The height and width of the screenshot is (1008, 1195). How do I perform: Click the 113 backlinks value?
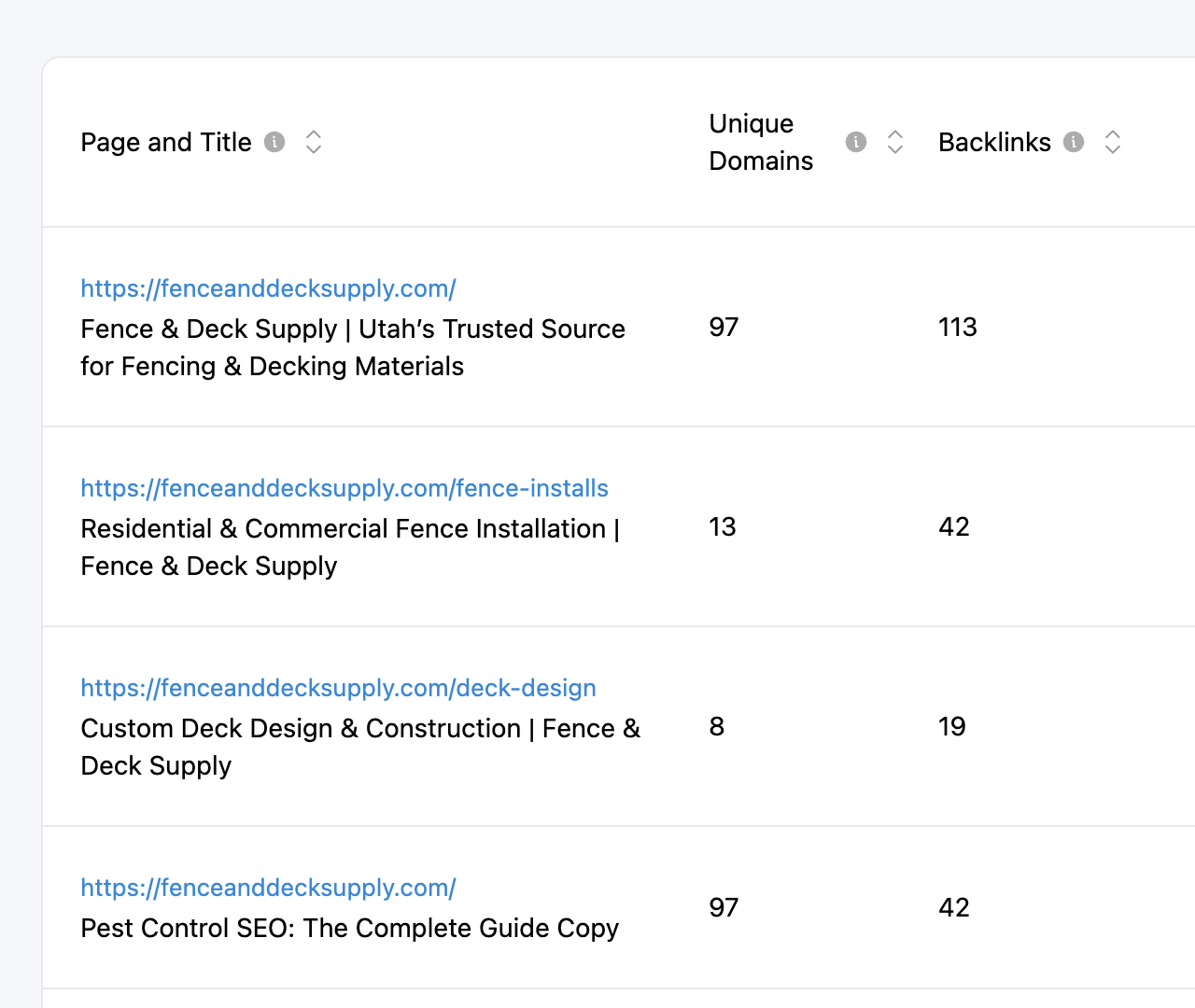pyautogui.click(x=958, y=327)
